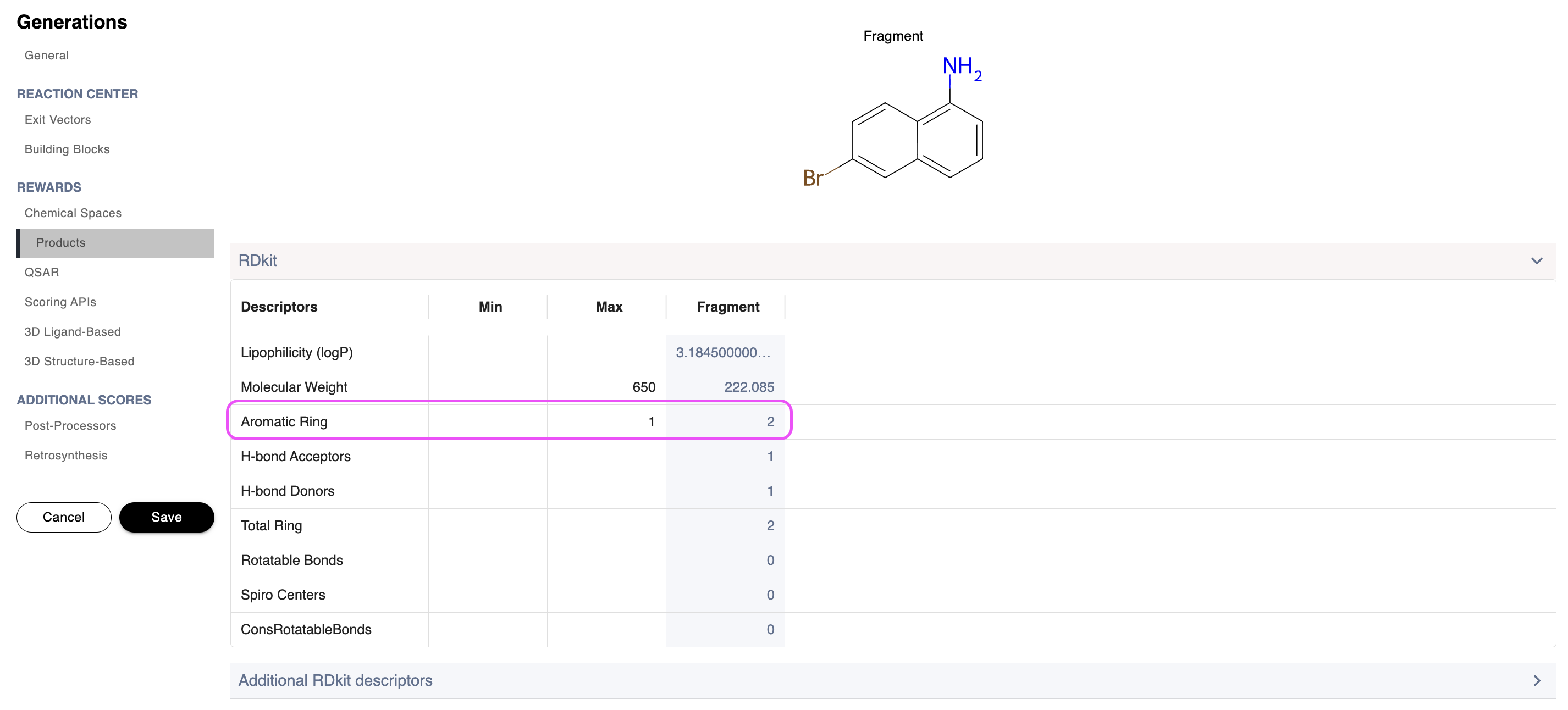Click fragment Molecular Weight value 222.085
Screen dimensions: 1568x710
tap(749, 387)
